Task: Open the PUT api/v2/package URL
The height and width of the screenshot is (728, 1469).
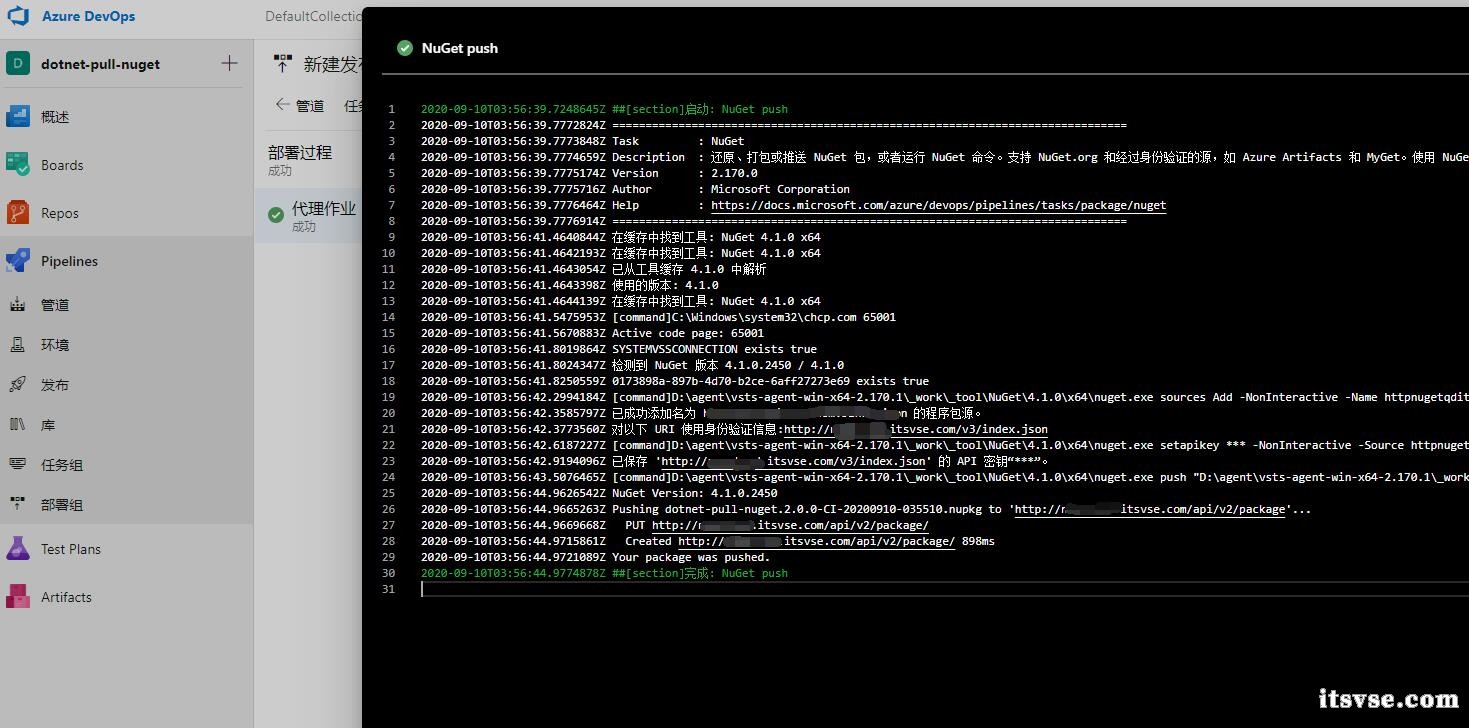Action: point(790,525)
